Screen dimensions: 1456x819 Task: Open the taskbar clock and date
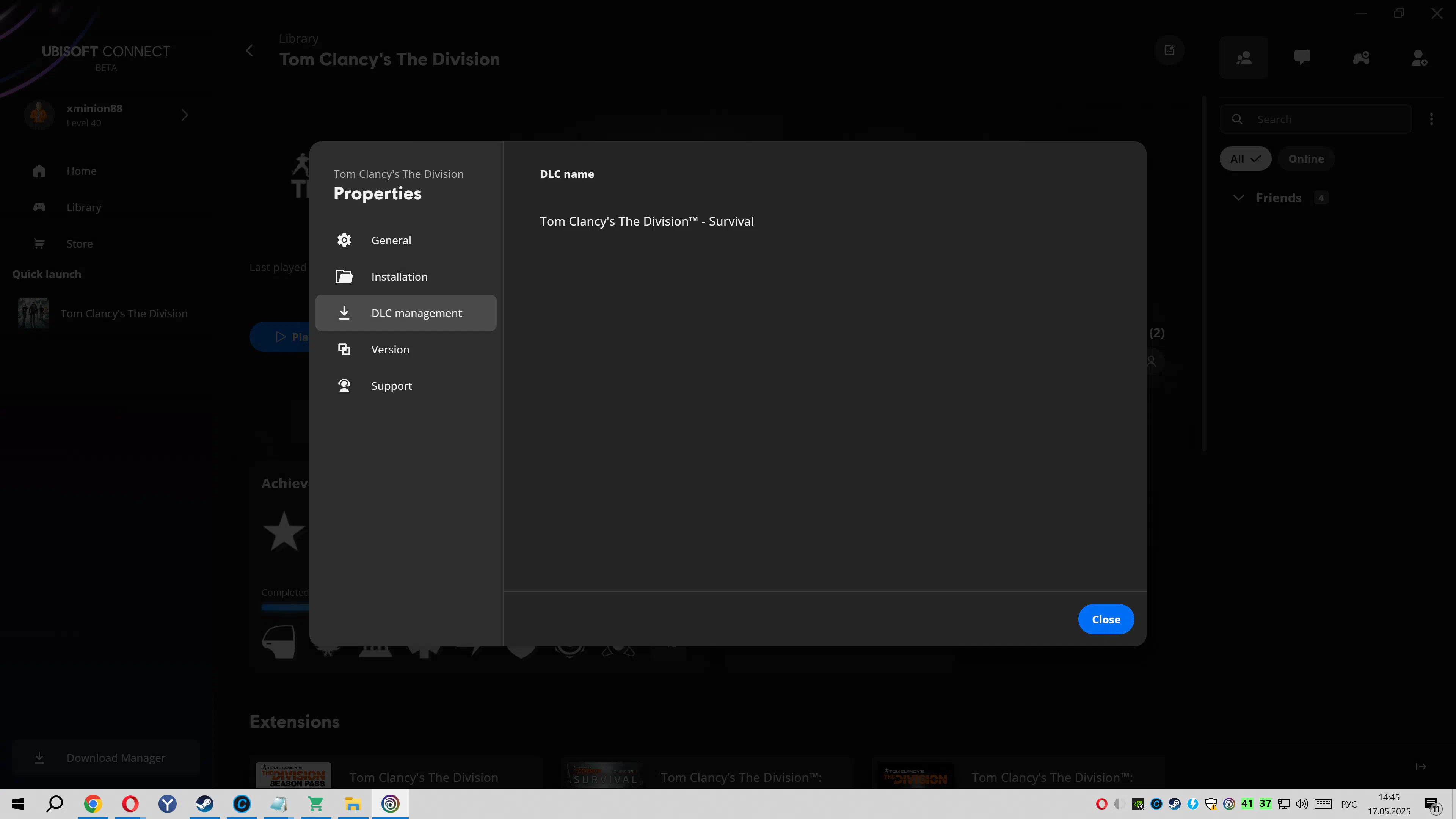[1389, 804]
